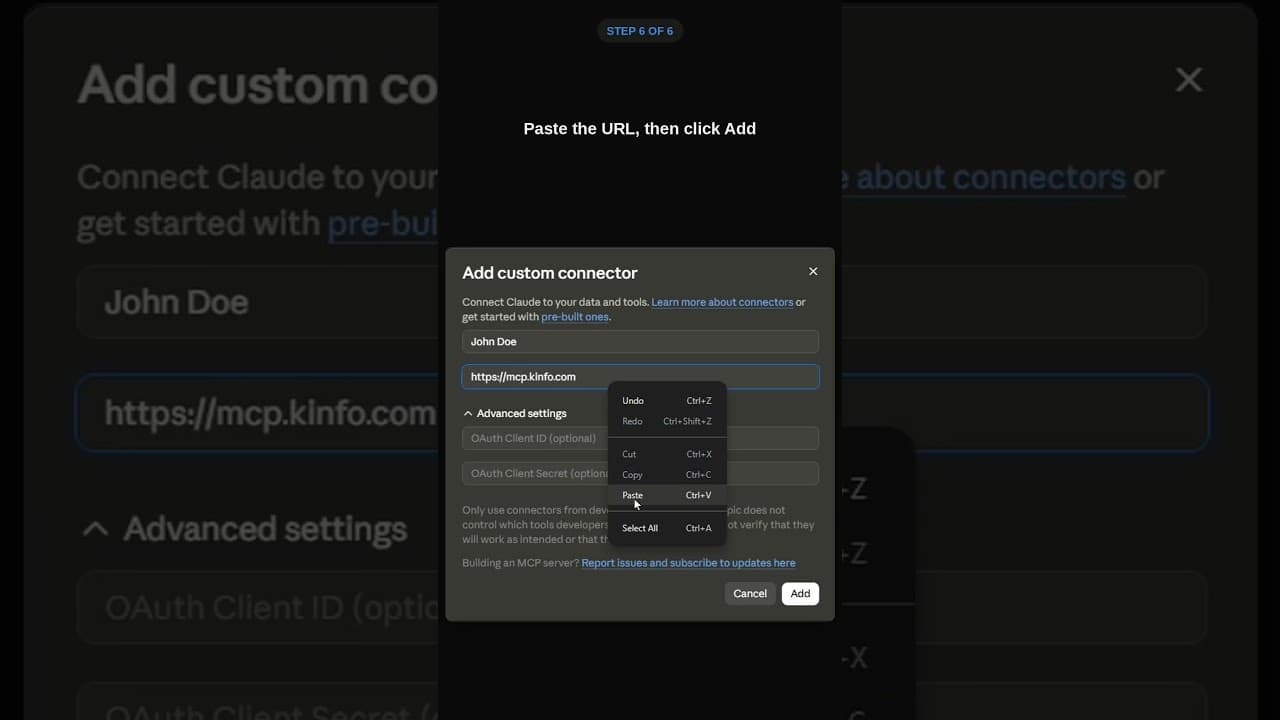Screen dimensions: 1280x720
Task: Click the Add button
Action: (800, 594)
